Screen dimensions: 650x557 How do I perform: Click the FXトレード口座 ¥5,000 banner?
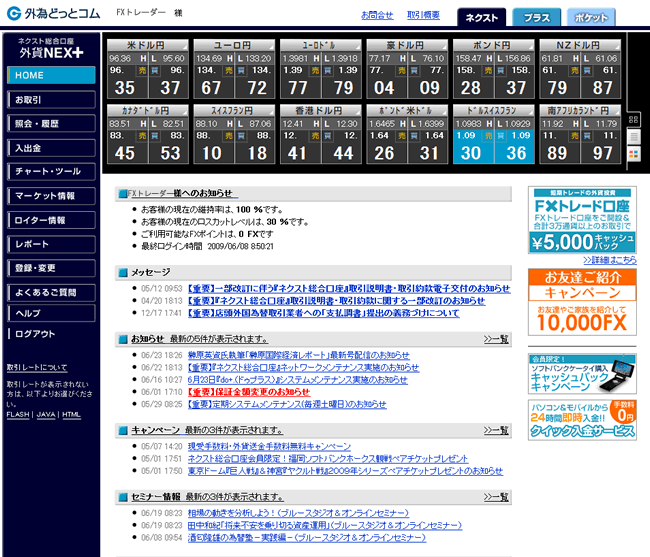(582, 220)
